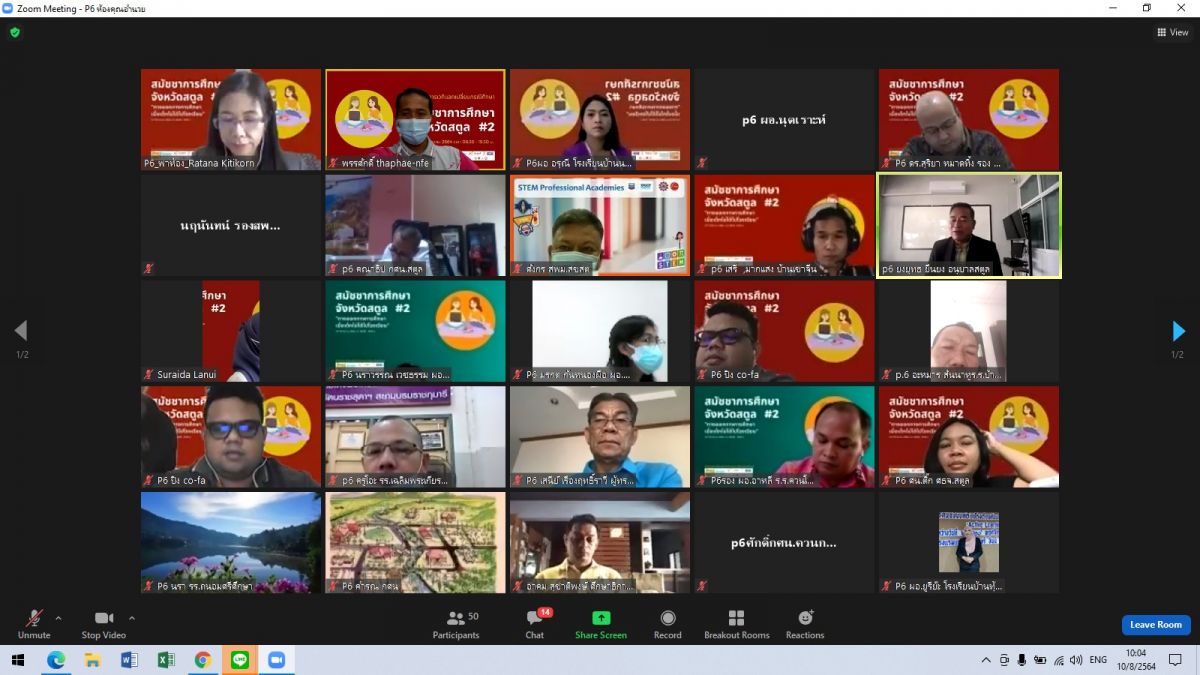Leave Room
Screen dimensions: 1200x675
pos(1156,625)
